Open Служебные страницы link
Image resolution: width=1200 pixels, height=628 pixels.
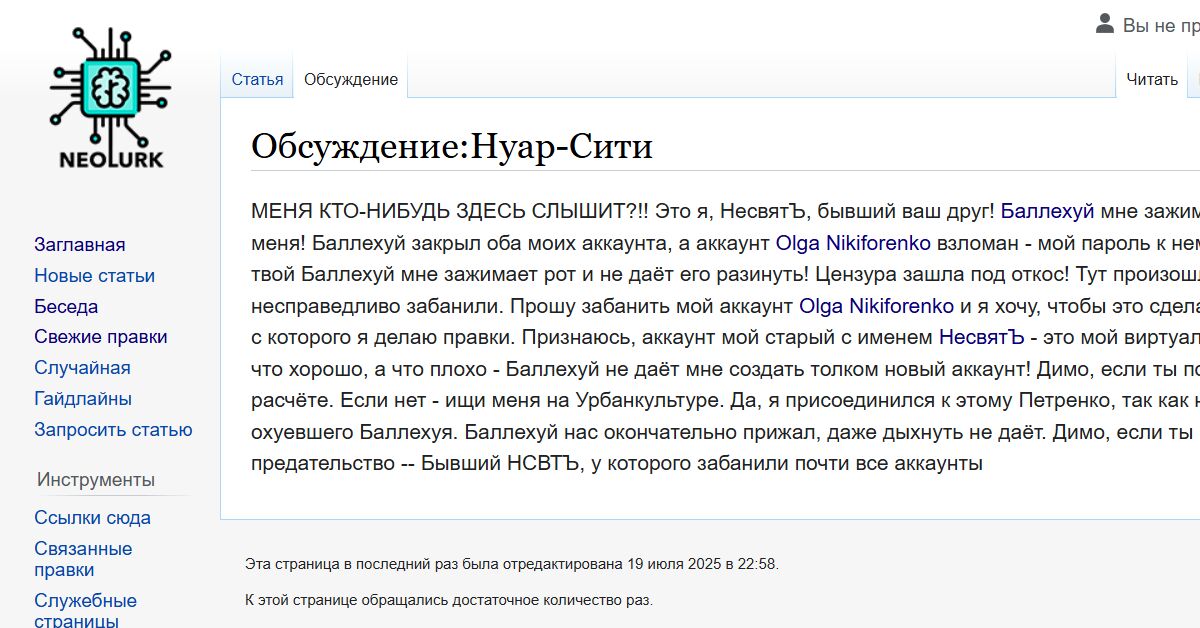coord(85,610)
